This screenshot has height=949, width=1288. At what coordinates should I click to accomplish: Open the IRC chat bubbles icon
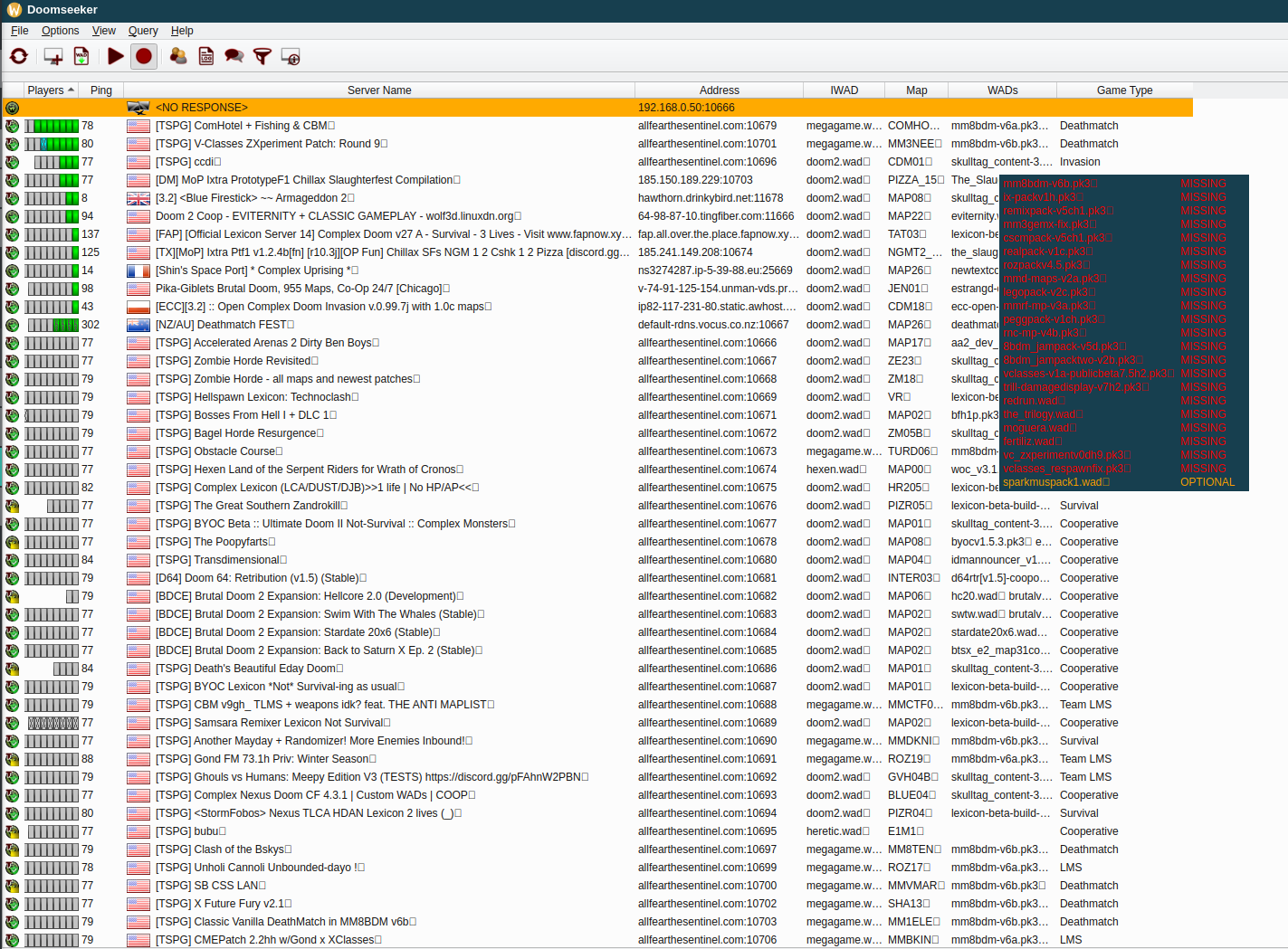(x=234, y=56)
